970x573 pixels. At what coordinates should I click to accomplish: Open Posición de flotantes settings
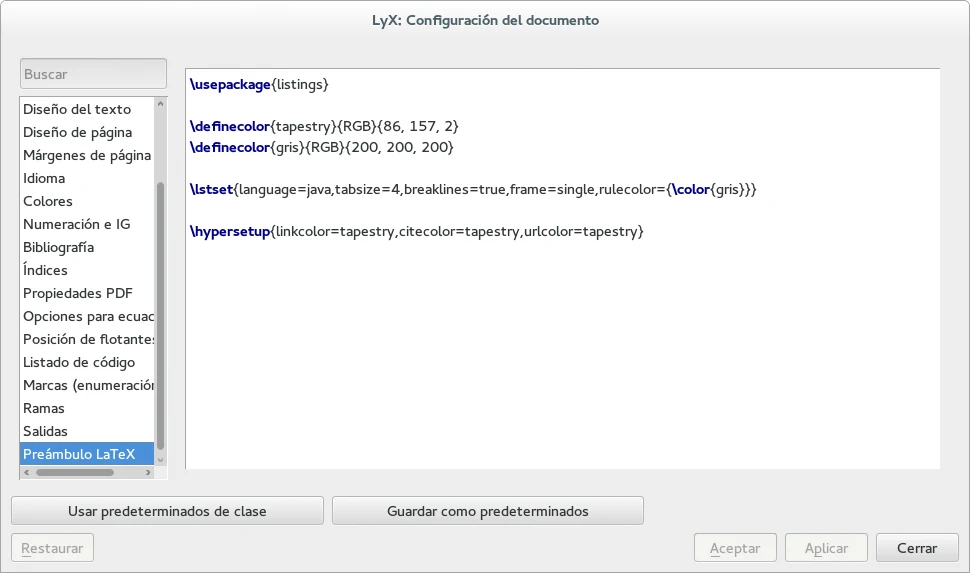click(x=88, y=339)
